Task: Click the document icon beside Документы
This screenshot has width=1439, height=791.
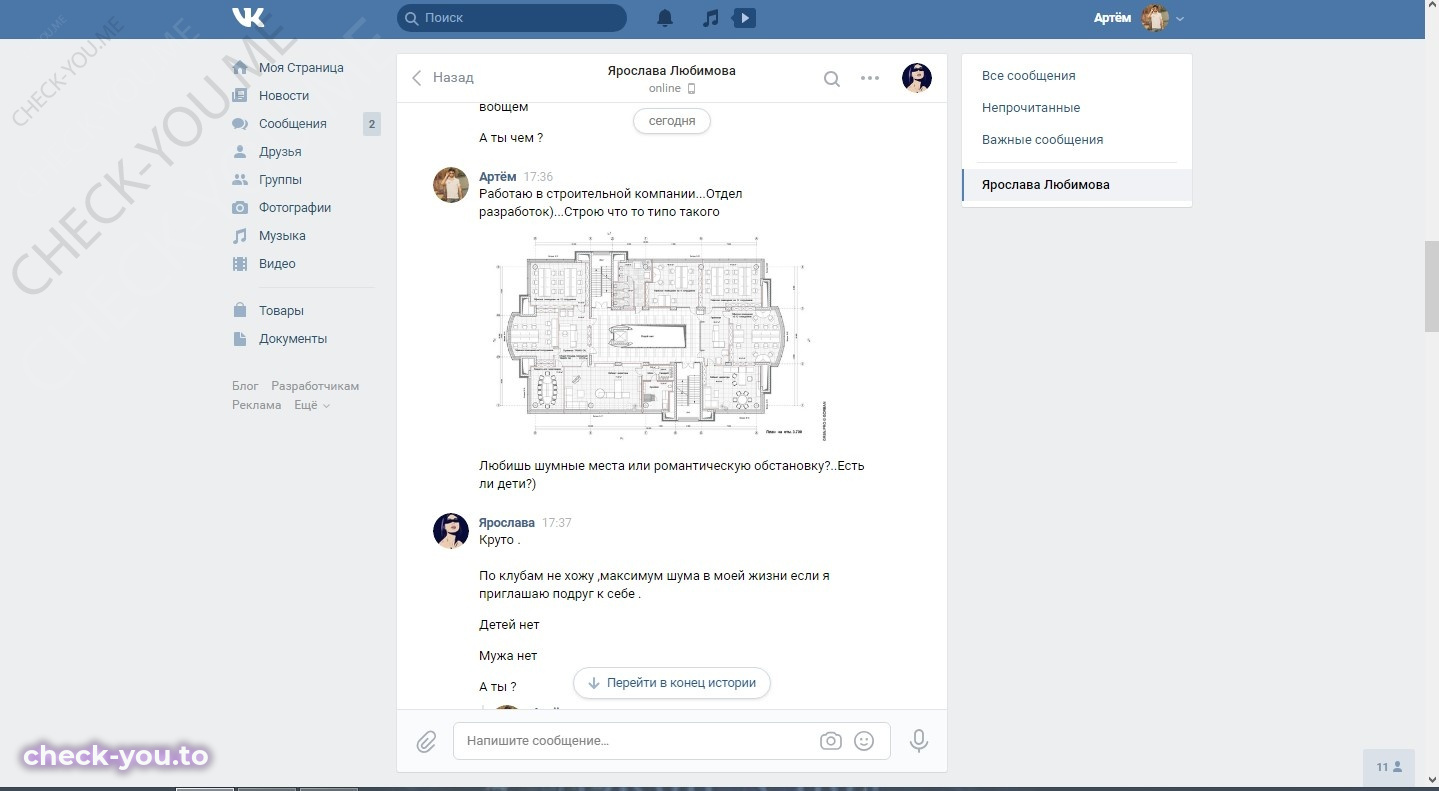Action: (240, 339)
